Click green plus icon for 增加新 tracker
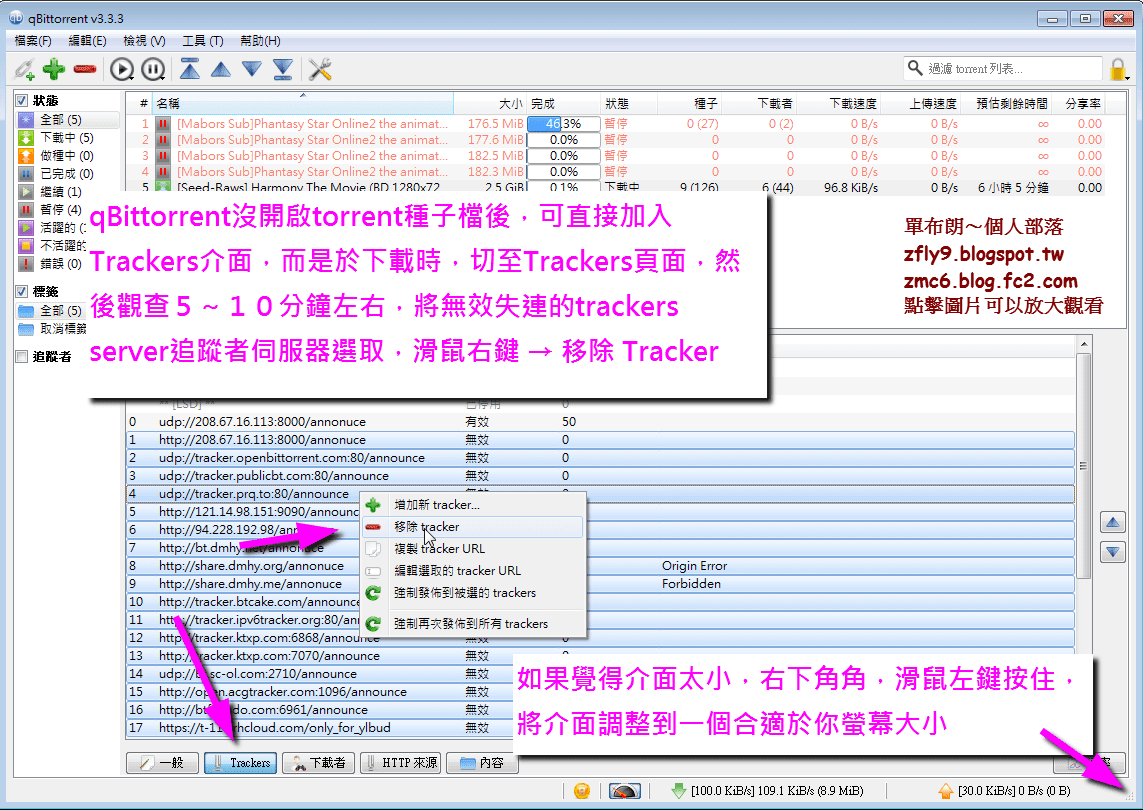The image size is (1143, 810). pyautogui.click(x=373, y=505)
